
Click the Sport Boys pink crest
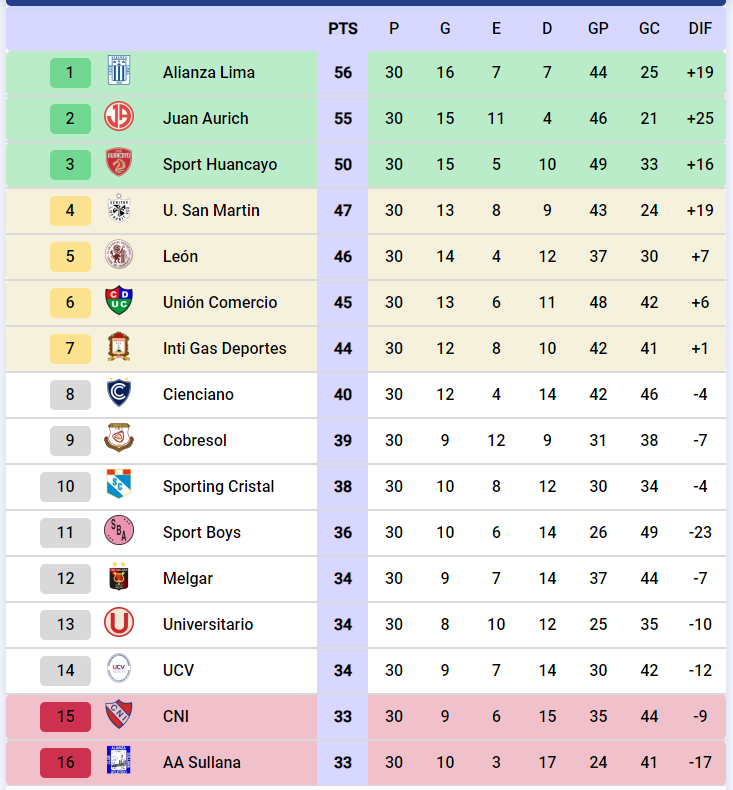[x=119, y=532]
